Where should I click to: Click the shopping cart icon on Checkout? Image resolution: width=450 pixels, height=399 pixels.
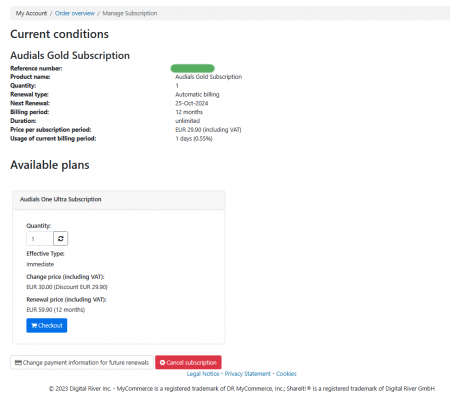pos(34,325)
